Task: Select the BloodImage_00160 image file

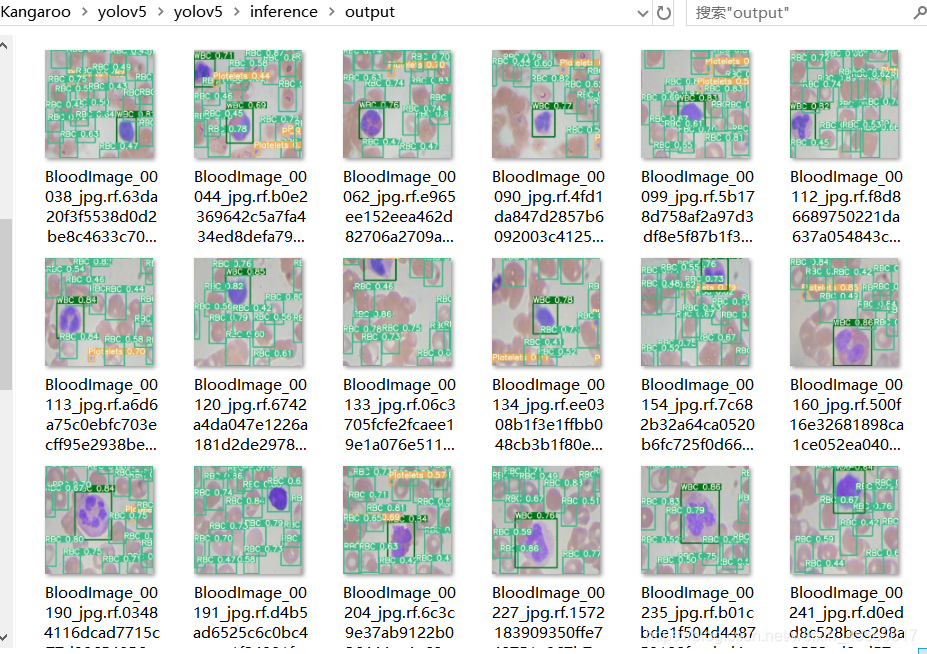Action: [845, 312]
